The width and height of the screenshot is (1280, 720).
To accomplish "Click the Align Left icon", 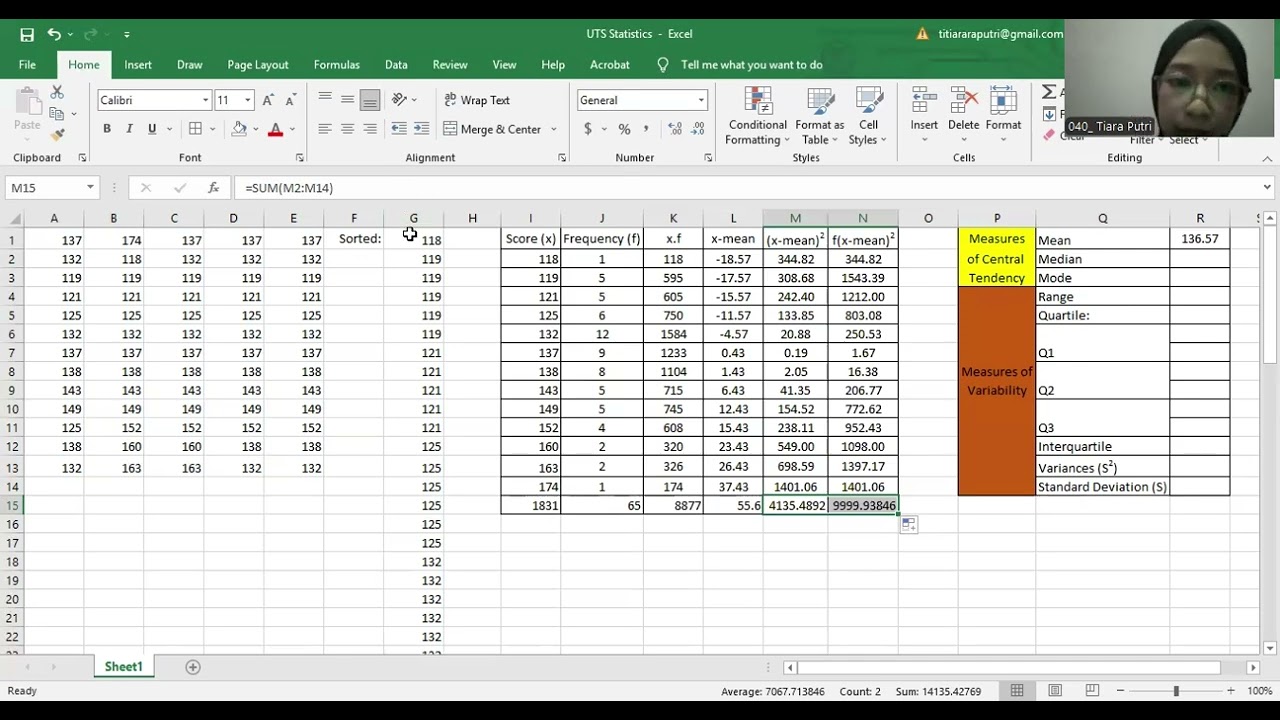I will tap(325, 129).
